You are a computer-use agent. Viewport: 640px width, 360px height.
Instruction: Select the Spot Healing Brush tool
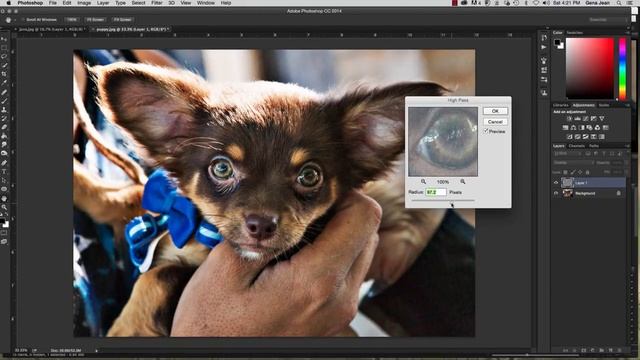click(x=4, y=92)
